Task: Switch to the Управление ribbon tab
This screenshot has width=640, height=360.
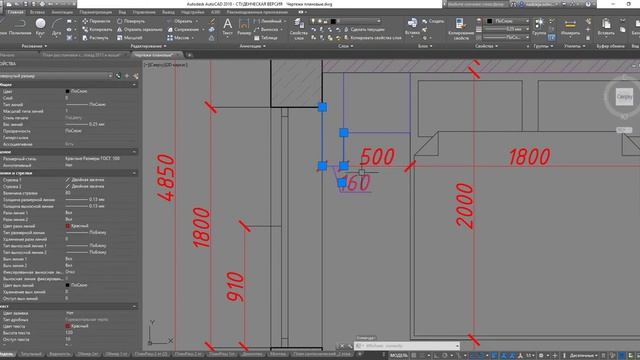Action: tap(144, 12)
